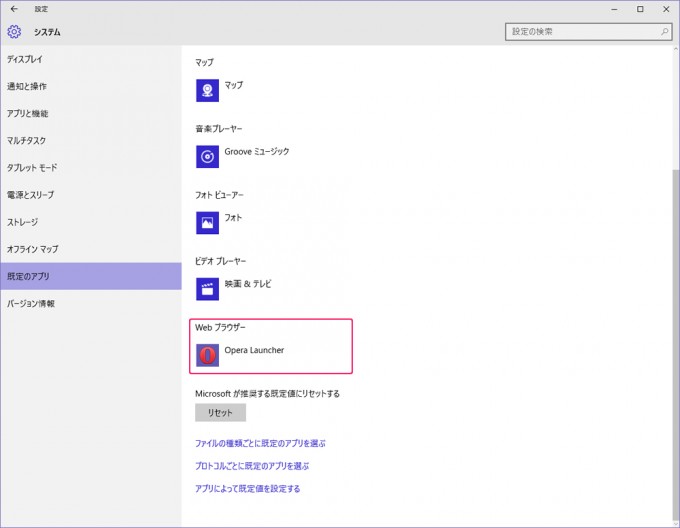Click the マップ app icon
Screen dimensions: 680x528
(207, 90)
